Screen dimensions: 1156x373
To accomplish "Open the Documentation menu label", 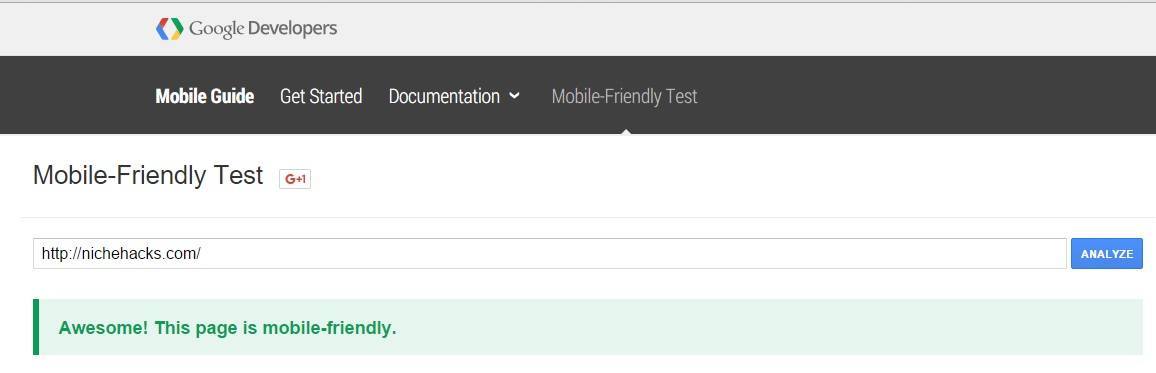I will pos(444,97).
